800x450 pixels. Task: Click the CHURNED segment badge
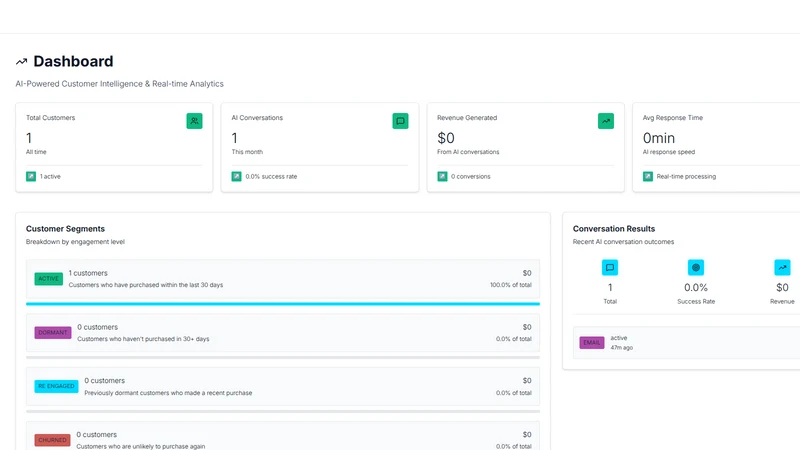click(x=52, y=440)
